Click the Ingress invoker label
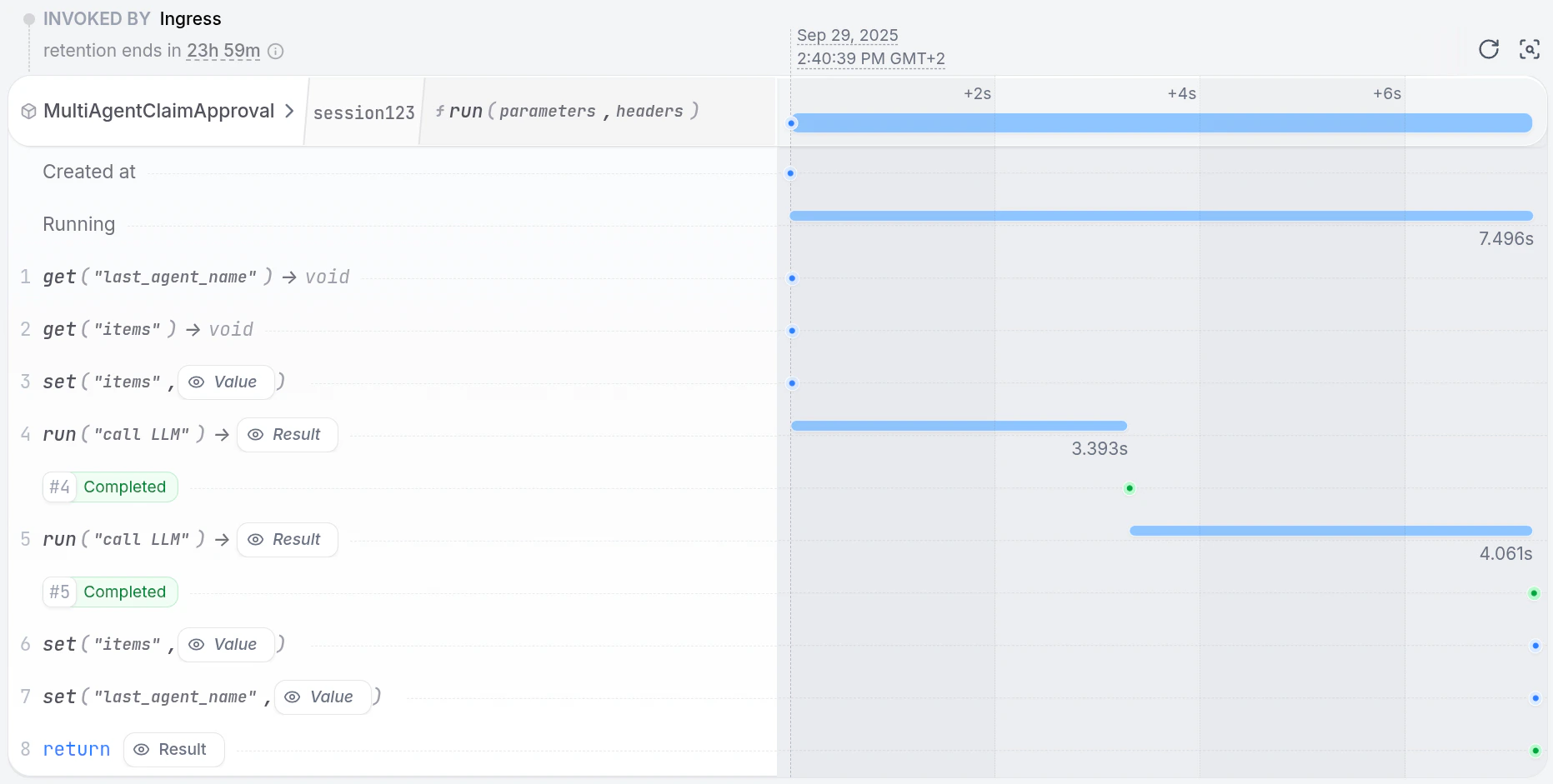This screenshot has width=1553, height=784. tap(190, 19)
